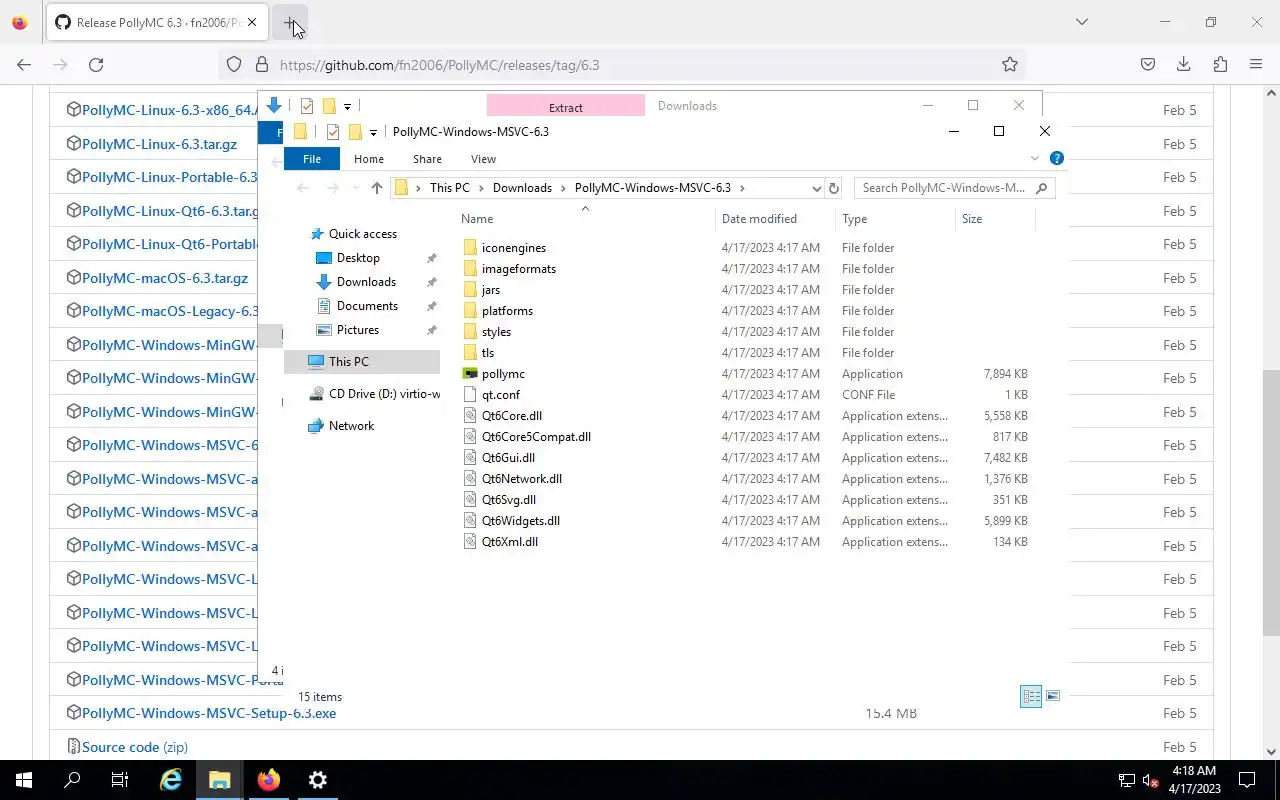
Task: Click the search magnifier in Explorer
Action: (1041, 188)
